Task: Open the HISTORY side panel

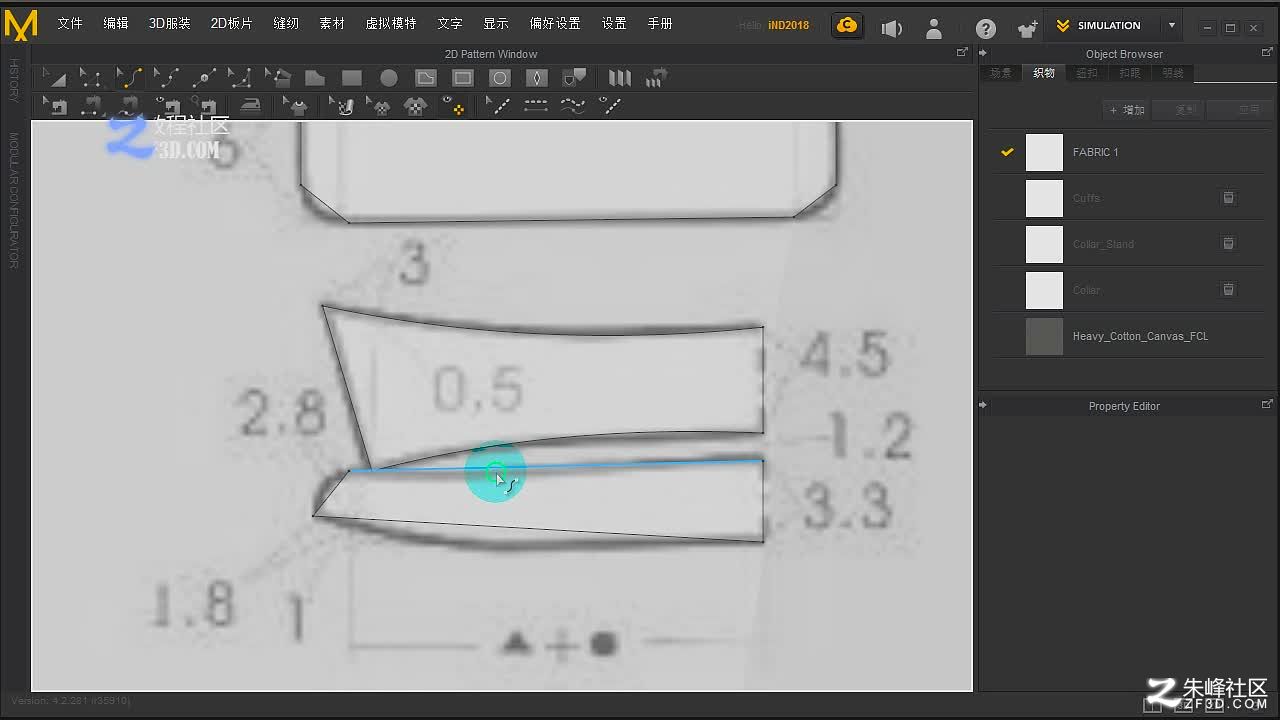Action: [x=14, y=80]
